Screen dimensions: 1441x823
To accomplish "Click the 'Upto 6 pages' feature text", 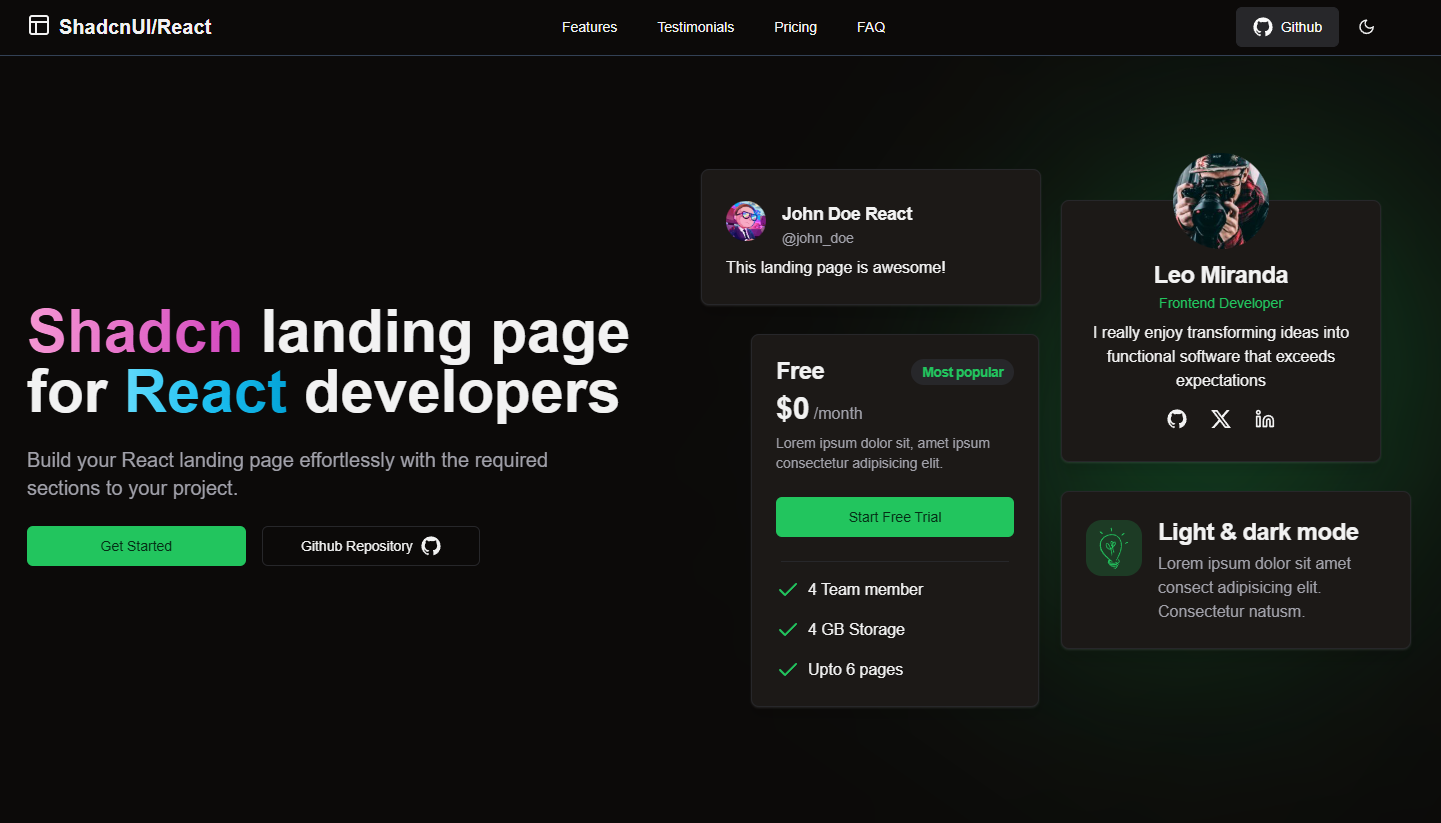I will (855, 669).
